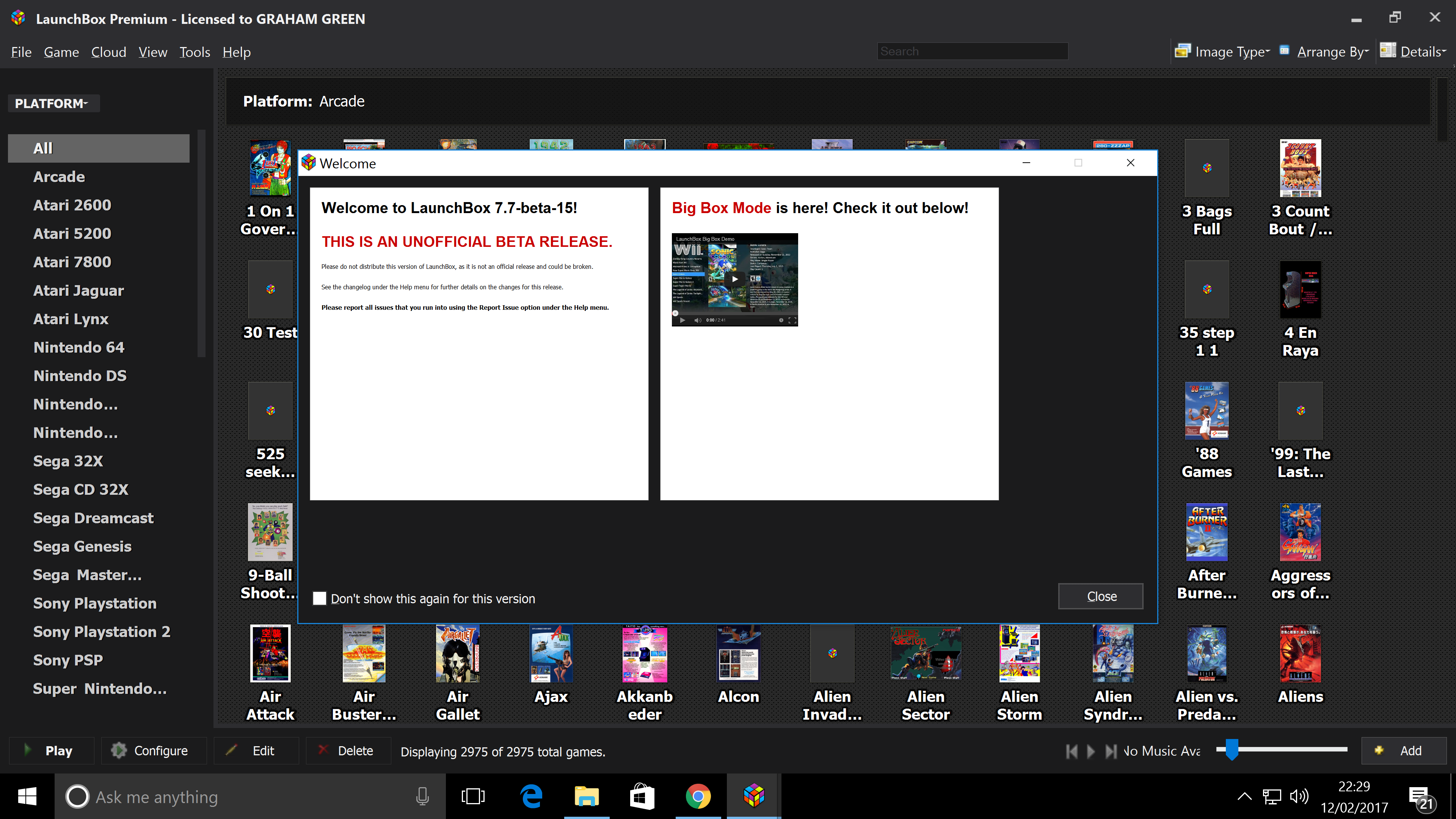Viewport: 1456px width, 819px height.
Task: Adjust the image size slider
Action: coord(1232,750)
